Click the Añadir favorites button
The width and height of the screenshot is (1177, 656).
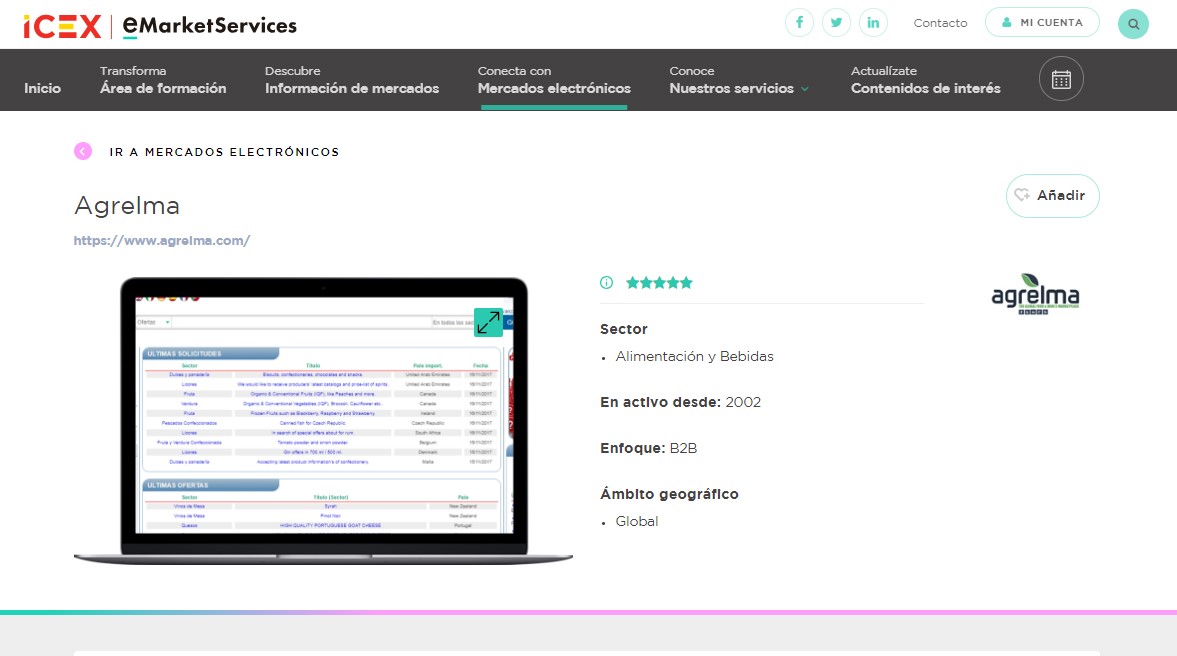[x=1052, y=195]
